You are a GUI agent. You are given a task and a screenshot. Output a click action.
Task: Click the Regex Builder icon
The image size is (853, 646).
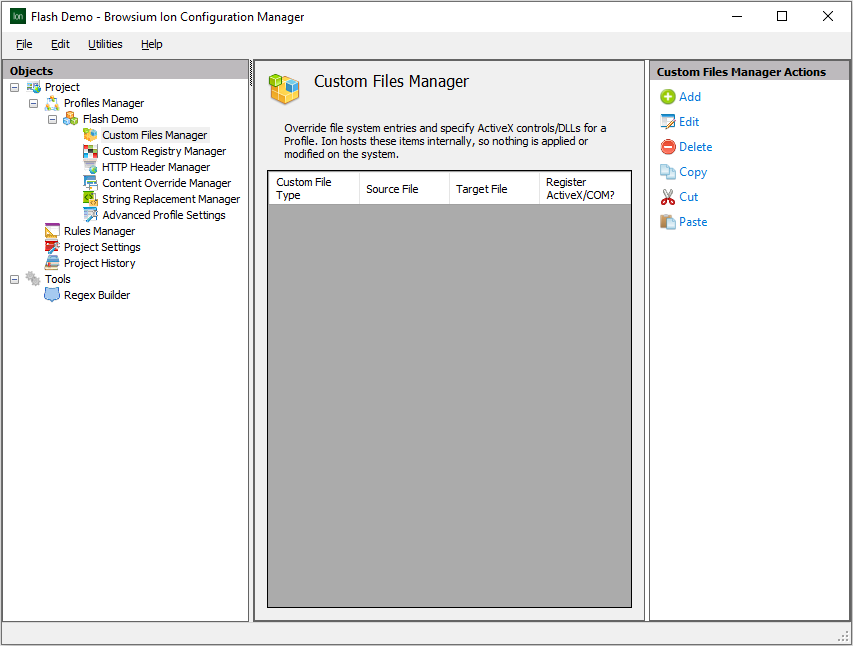click(x=52, y=295)
